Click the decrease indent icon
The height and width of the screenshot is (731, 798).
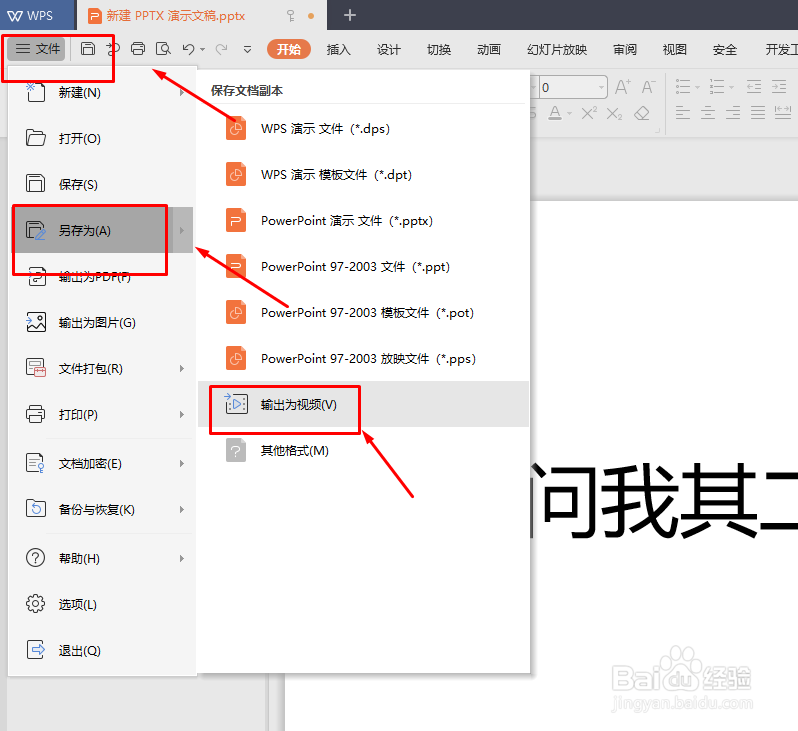(754, 87)
